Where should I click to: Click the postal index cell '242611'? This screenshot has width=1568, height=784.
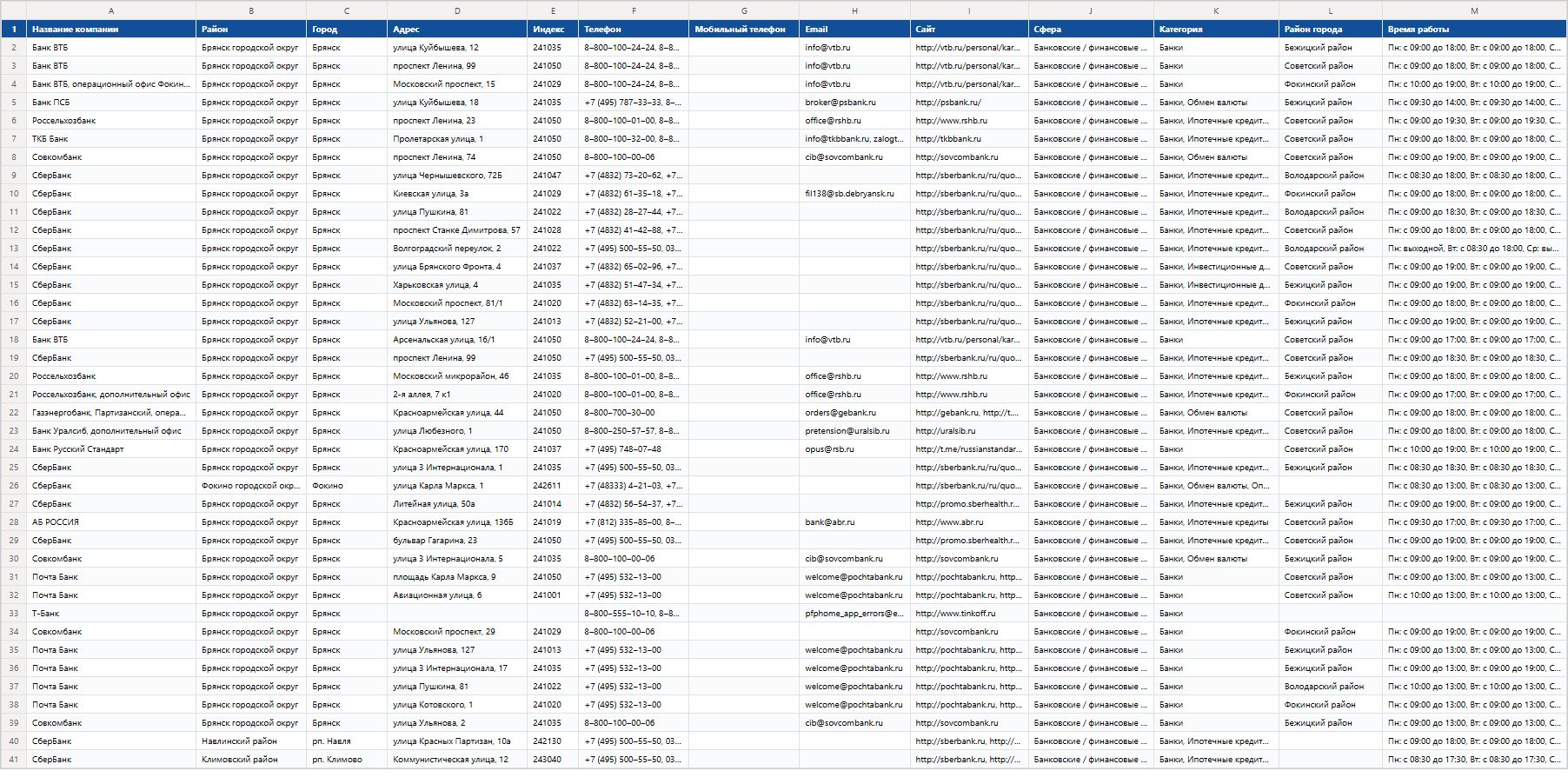pos(553,486)
